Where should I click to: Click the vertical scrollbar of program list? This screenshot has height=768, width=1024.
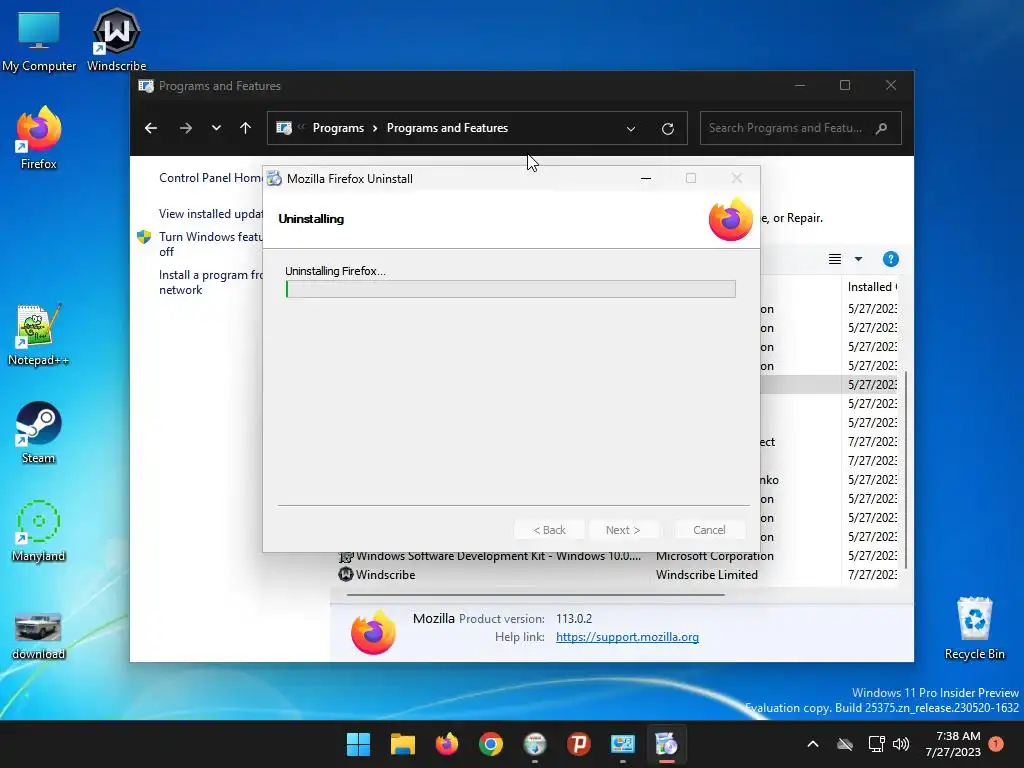[x=904, y=469]
